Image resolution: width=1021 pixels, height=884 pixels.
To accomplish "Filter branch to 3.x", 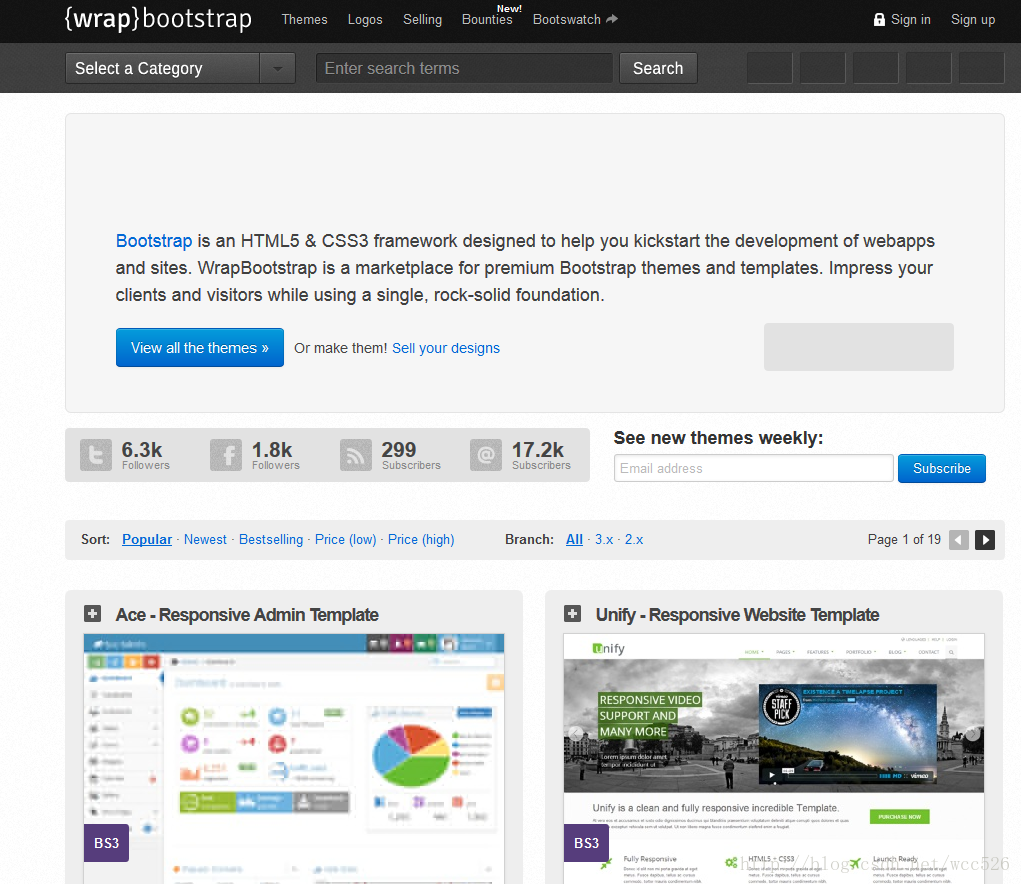I will (x=604, y=540).
